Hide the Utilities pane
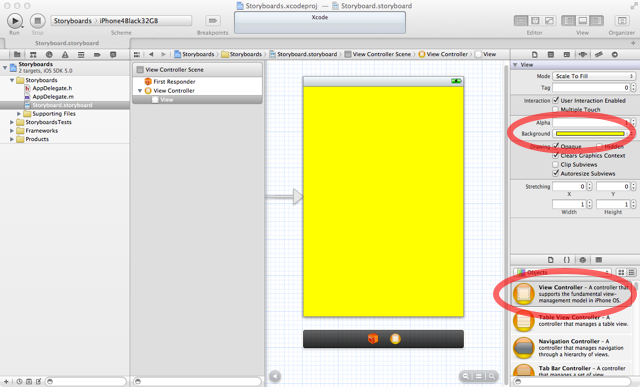Viewport: 640px width, 387px height. [x=597, y=20]
